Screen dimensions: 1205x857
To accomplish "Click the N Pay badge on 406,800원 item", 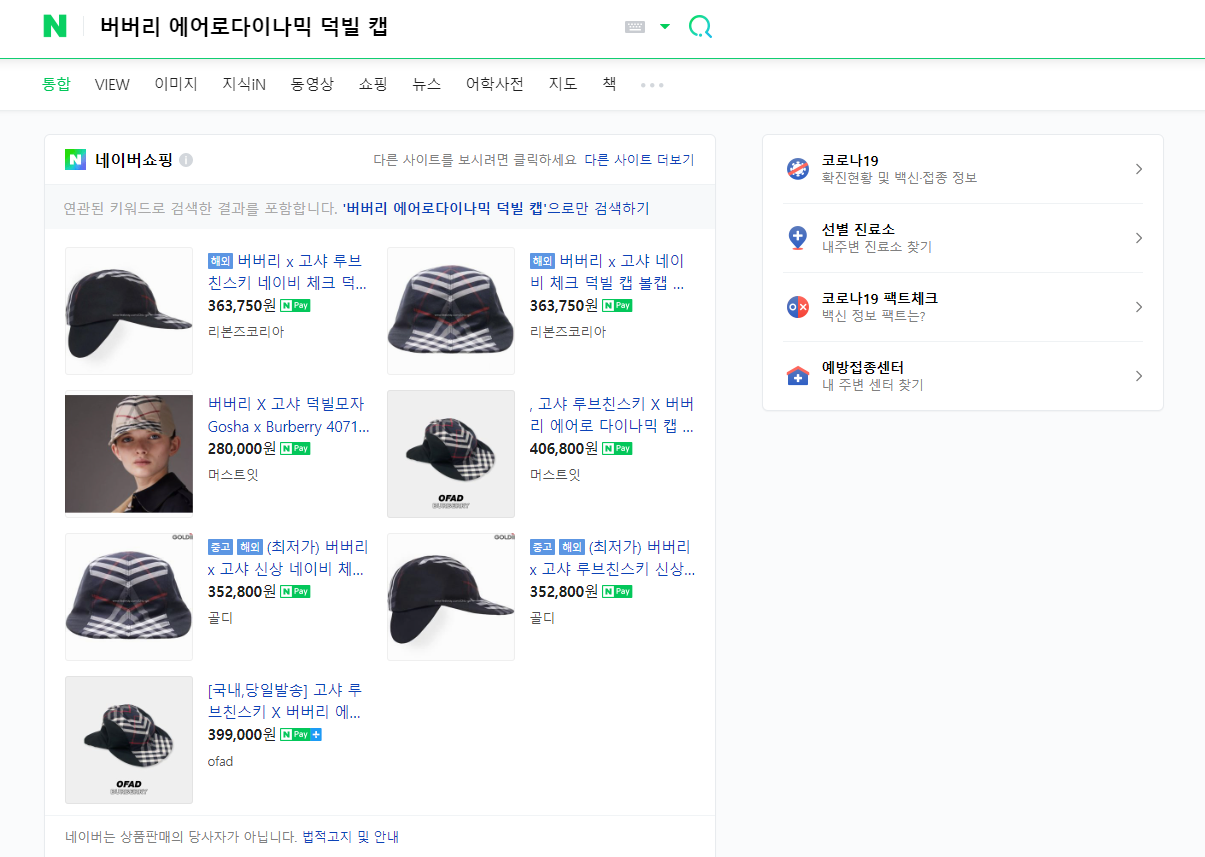I will [617, 449].
